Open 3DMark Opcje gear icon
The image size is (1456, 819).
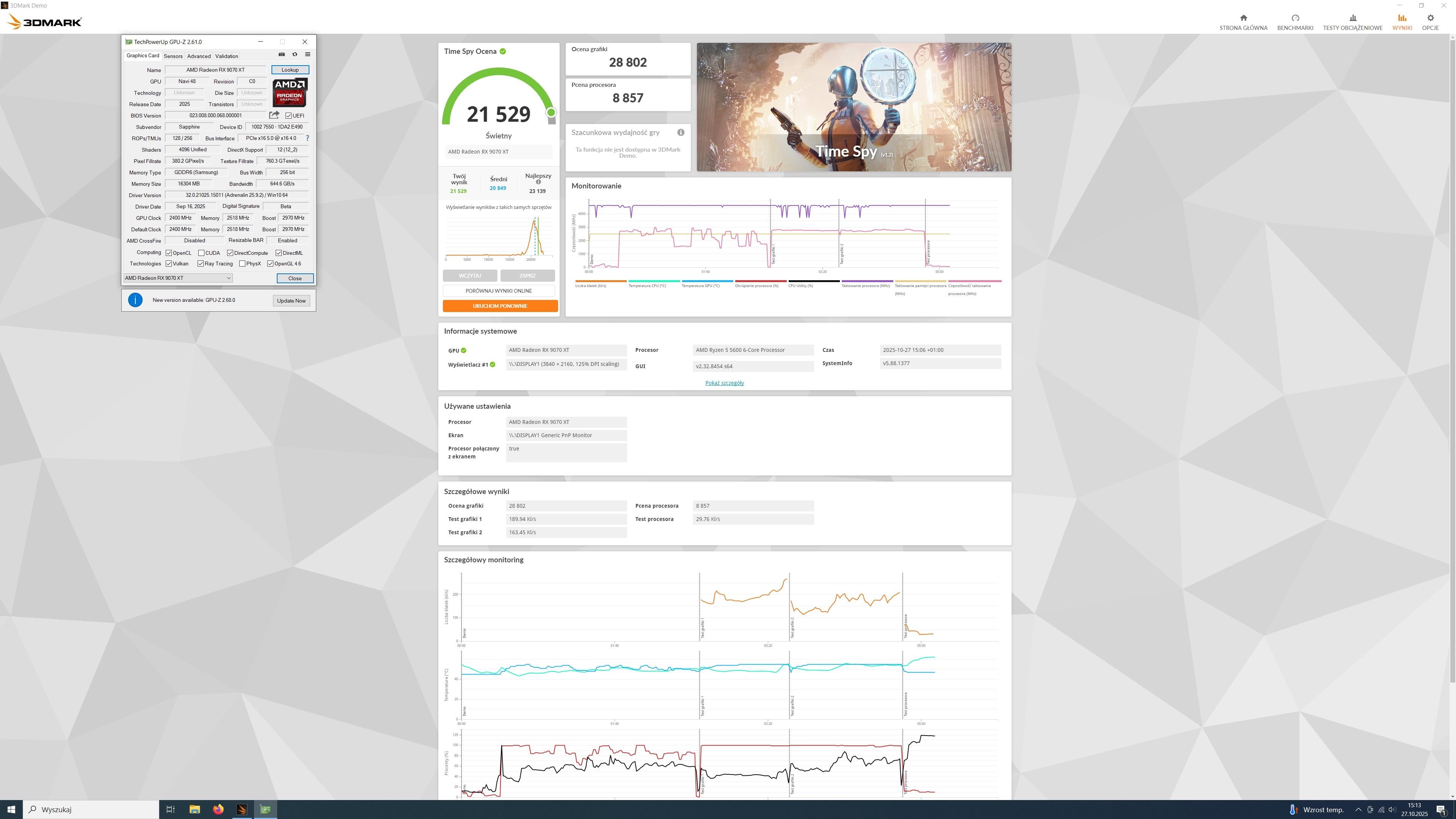tap(1430, 18)
